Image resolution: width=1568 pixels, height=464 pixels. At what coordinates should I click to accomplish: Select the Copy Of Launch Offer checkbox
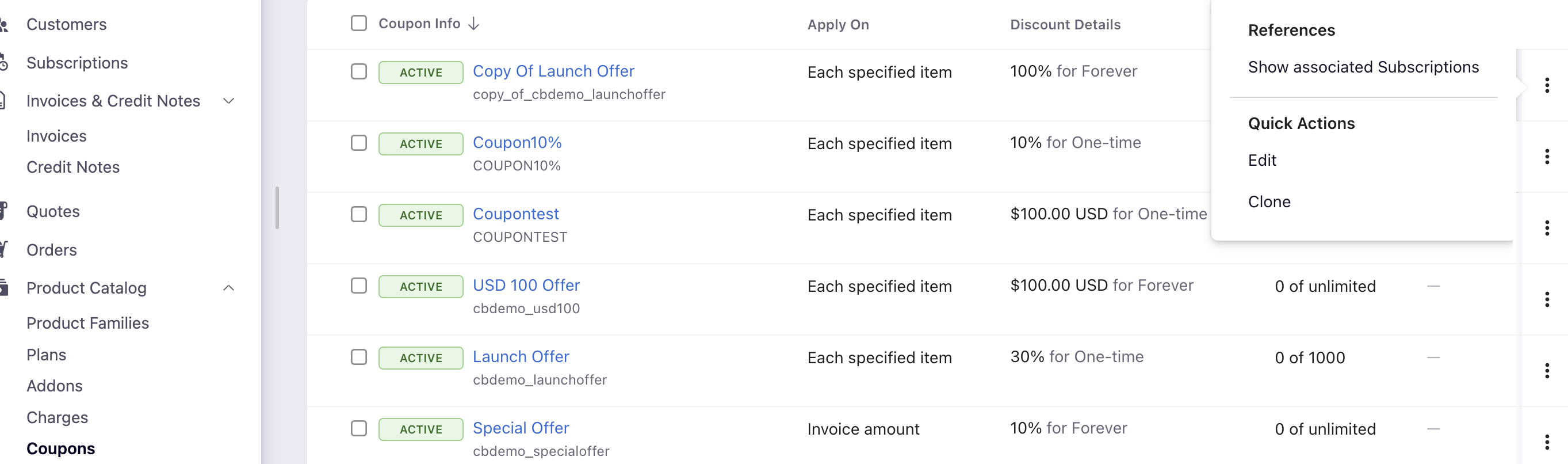coord(358,71)
